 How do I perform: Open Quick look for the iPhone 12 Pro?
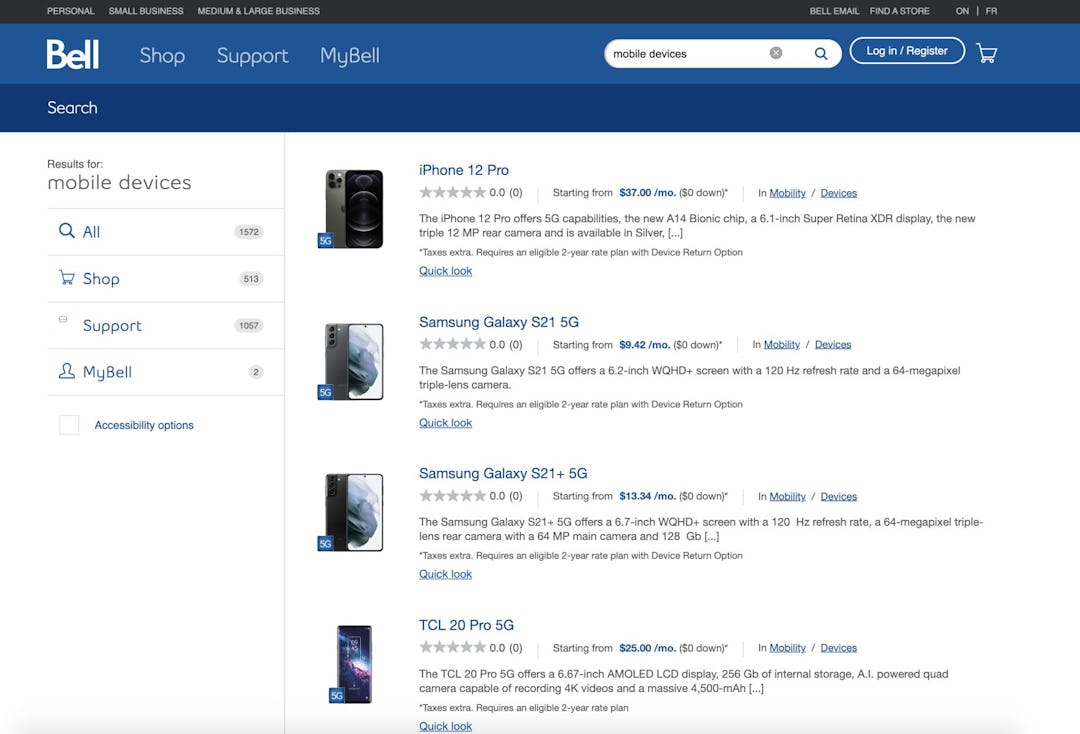pos(444,270)
